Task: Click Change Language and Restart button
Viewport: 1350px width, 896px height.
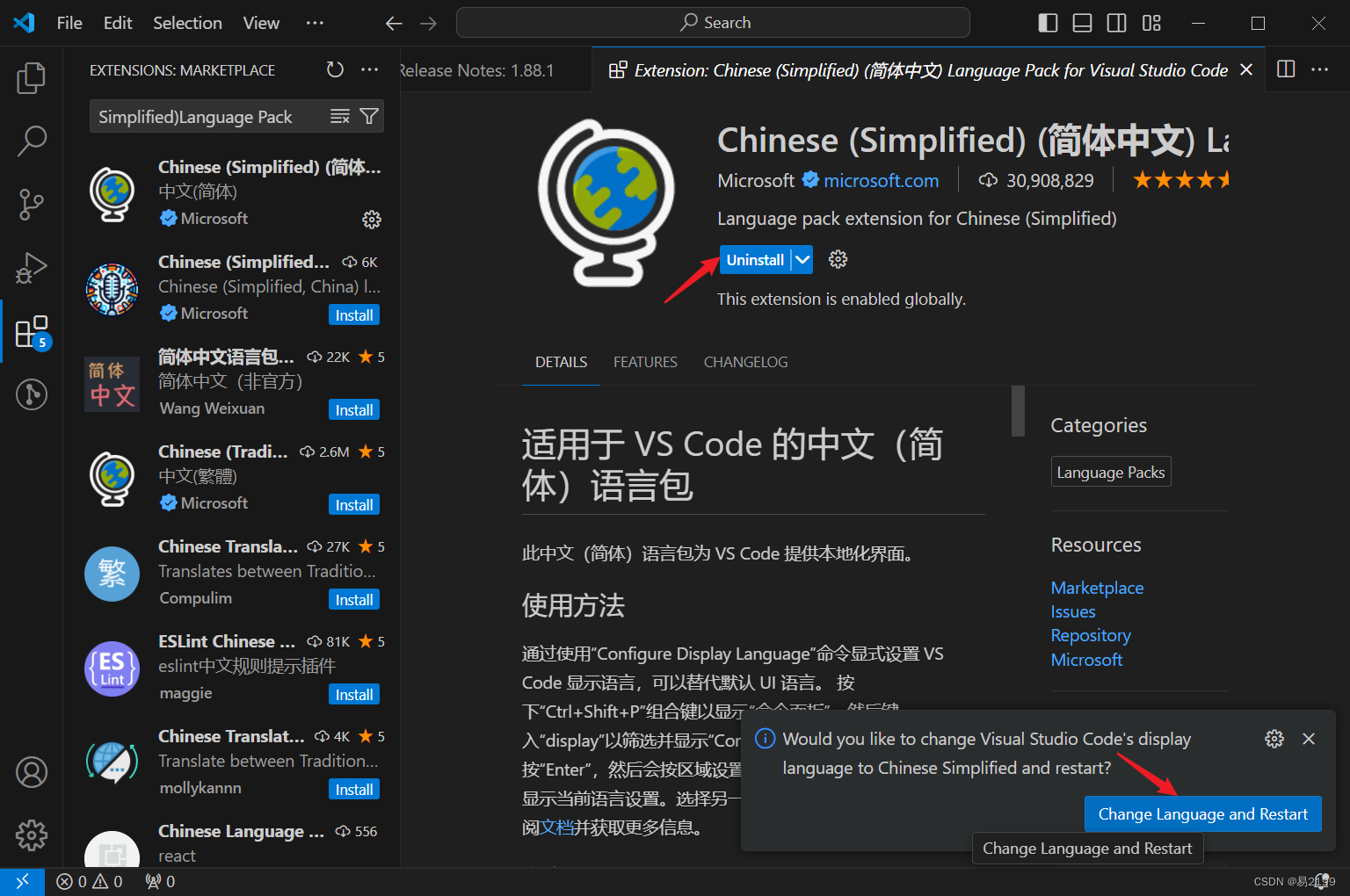Action: point(1203,814)
